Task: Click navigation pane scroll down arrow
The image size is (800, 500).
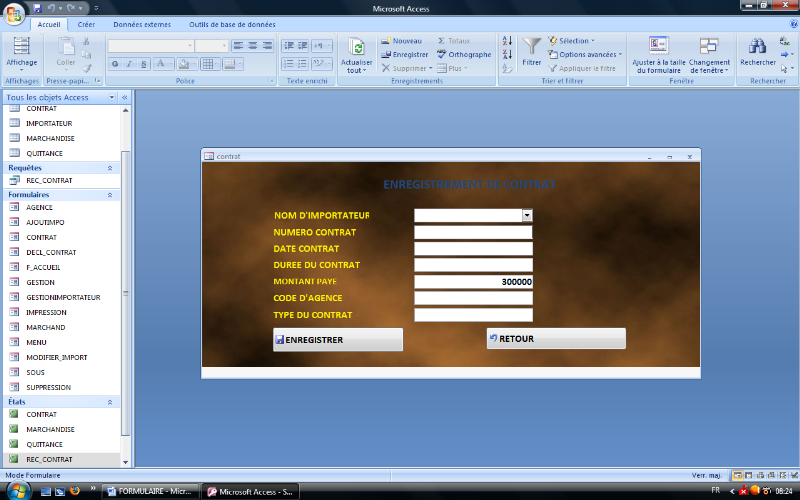Action: coord(126,462)
